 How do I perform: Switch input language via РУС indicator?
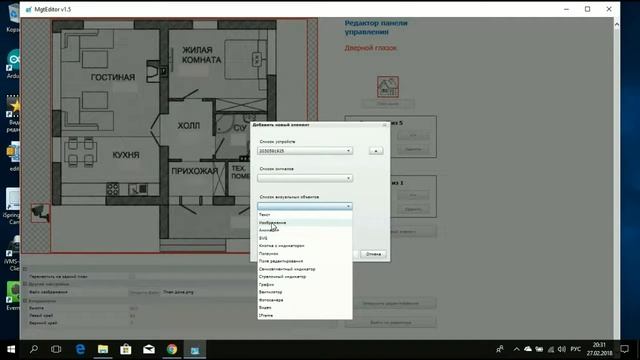tap(576, 349)
